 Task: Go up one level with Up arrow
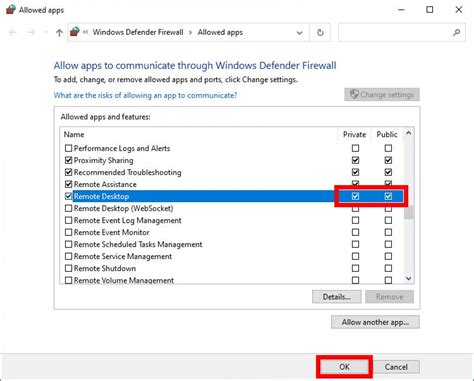pos(59,32)
